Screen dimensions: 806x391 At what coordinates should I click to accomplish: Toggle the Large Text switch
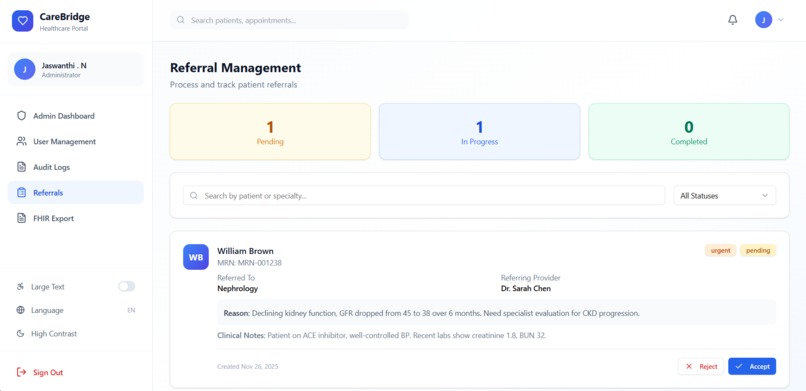[x=126, y=287]
